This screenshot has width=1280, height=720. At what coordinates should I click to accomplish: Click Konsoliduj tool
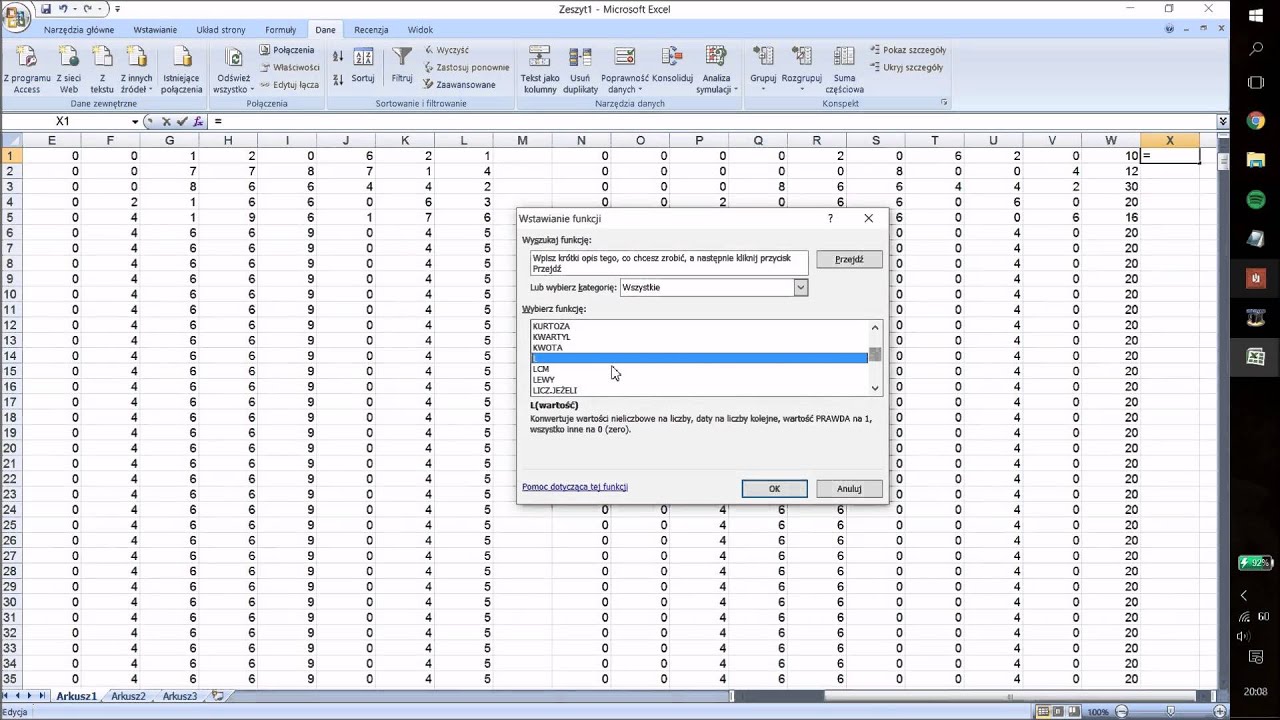[x=673, y=65]
